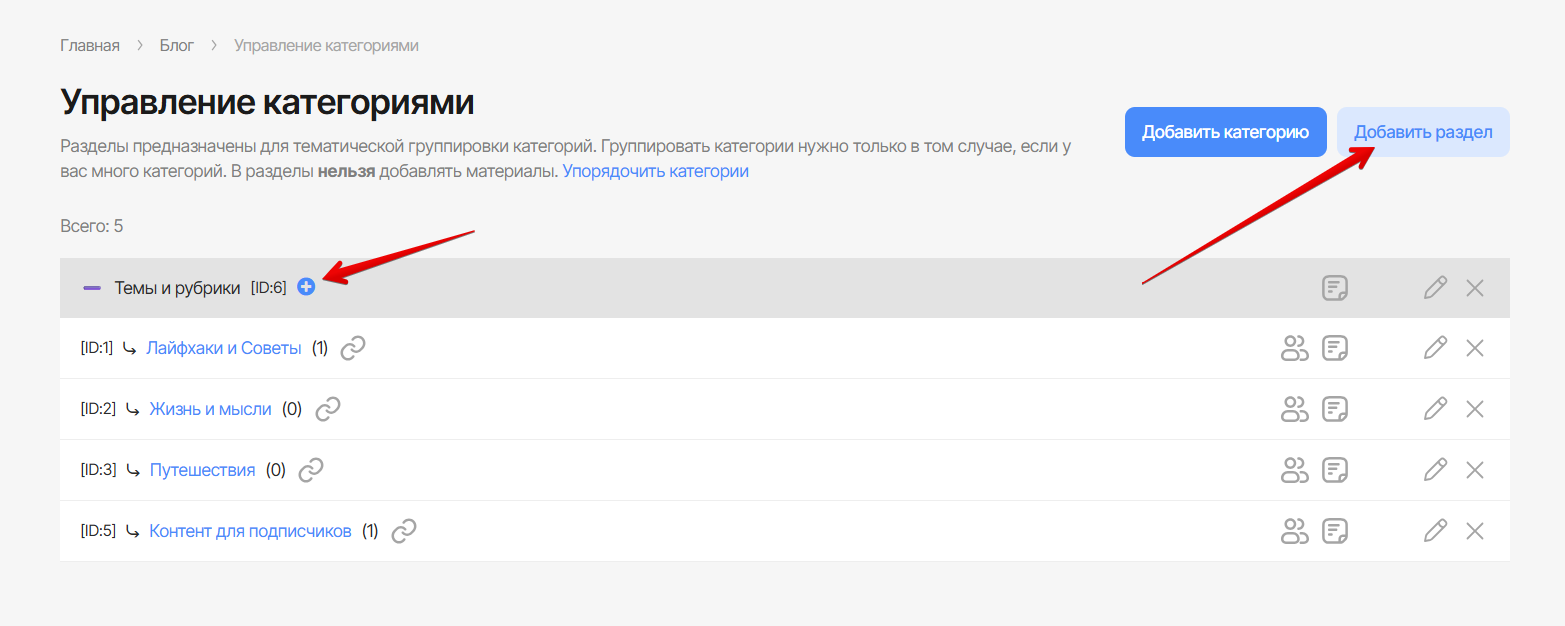Collapse the Темы и рубрики section with the minus icon
Image resolution: width=1565 pixels, height=626 pixels.
[92, 288]
